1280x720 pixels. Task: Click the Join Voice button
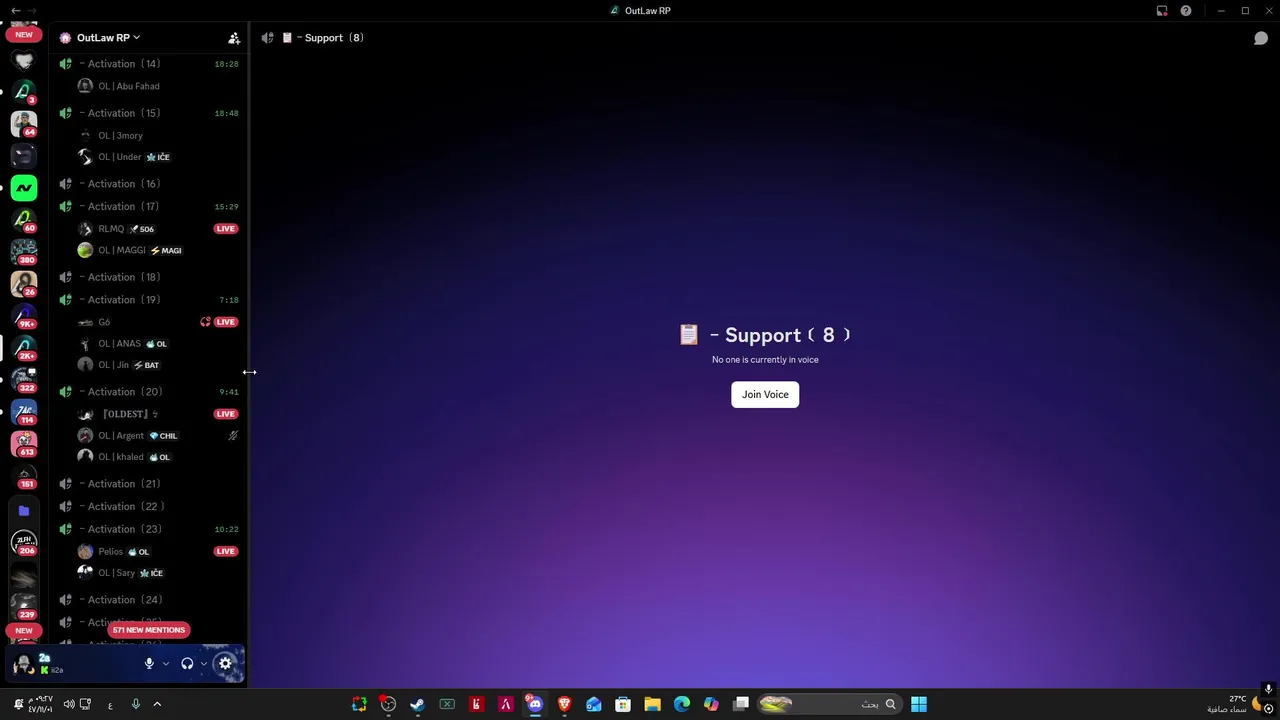pos(765,395)
